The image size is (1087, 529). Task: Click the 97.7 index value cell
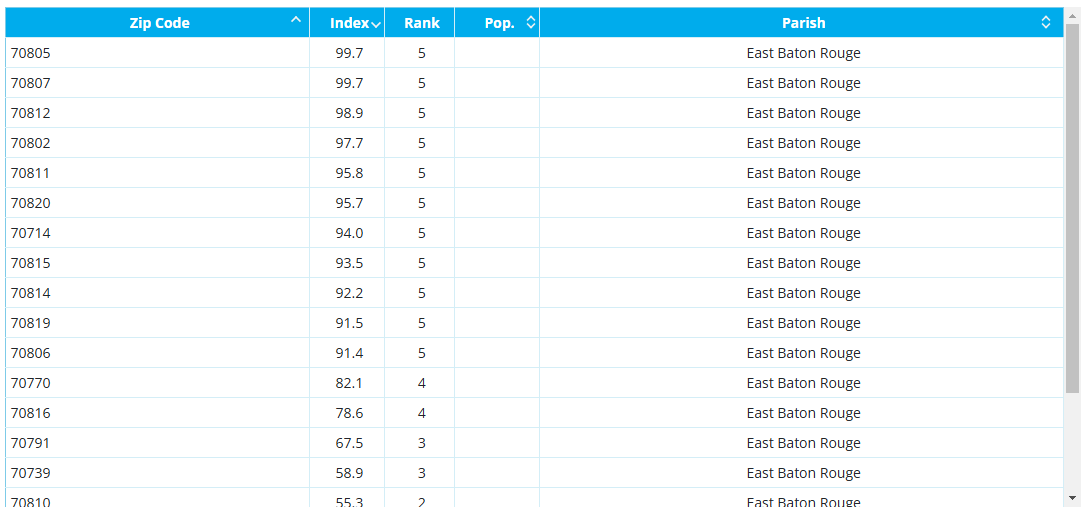coord(347,143)
